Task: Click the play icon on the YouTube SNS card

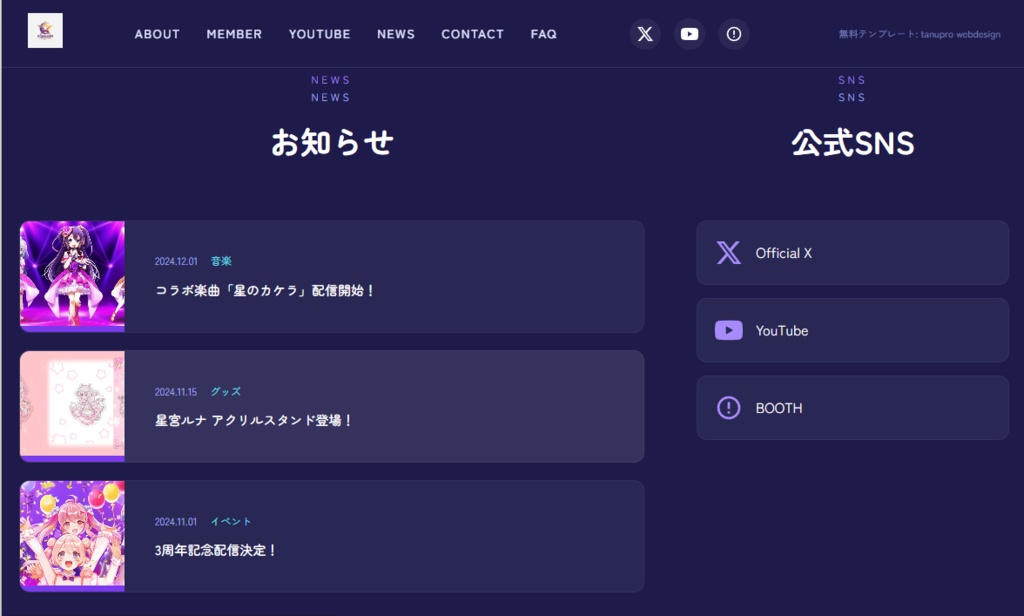Action: [x=728, y=330]
